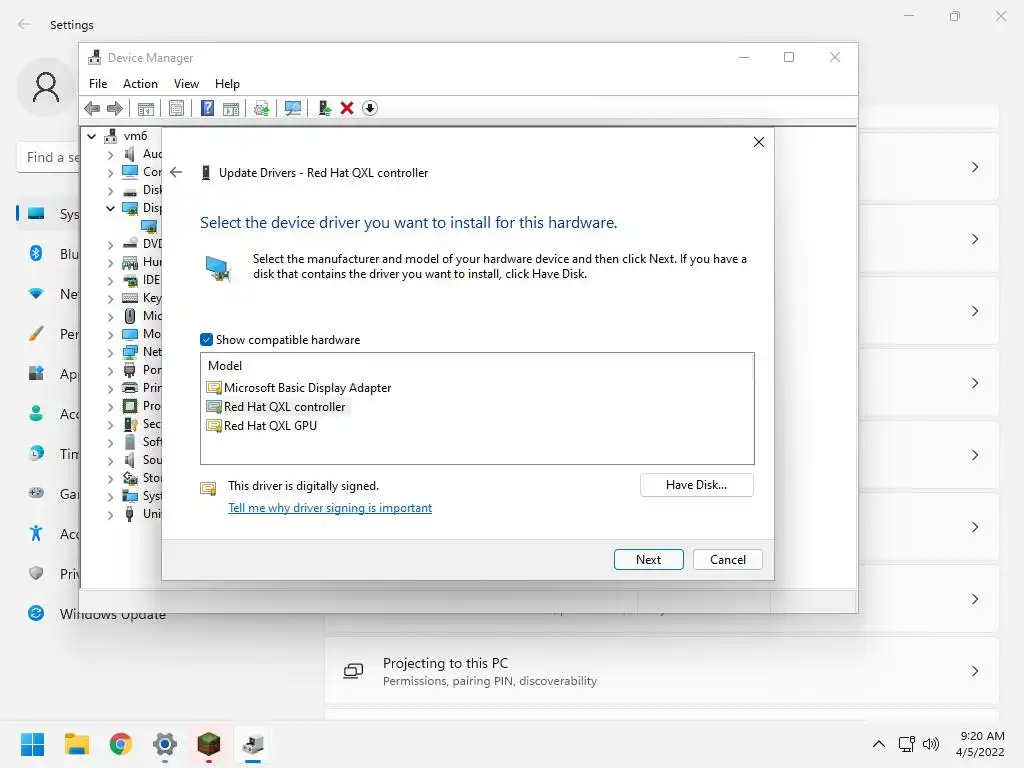The height and width of the screenshot is (768, 1024).
Task: Click the volume icon in system tray
Action: (x=931, y=744)
